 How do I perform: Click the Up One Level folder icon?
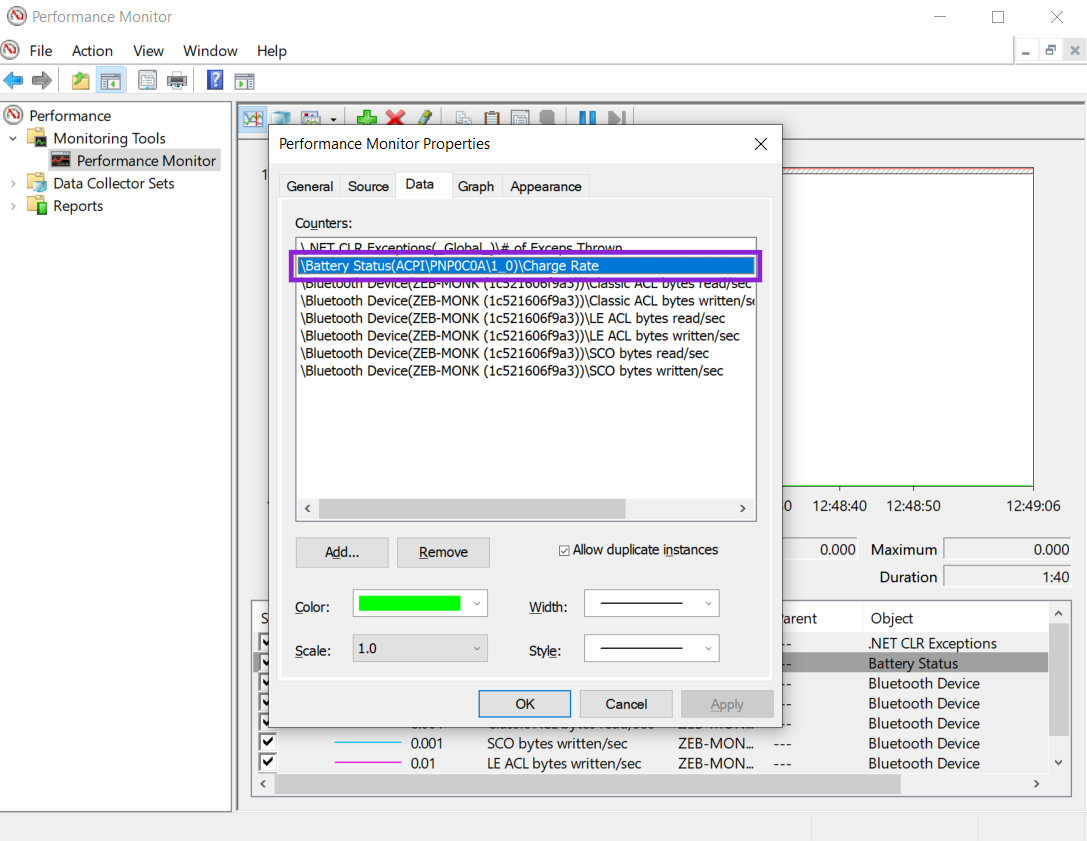(x=80, y=81)
